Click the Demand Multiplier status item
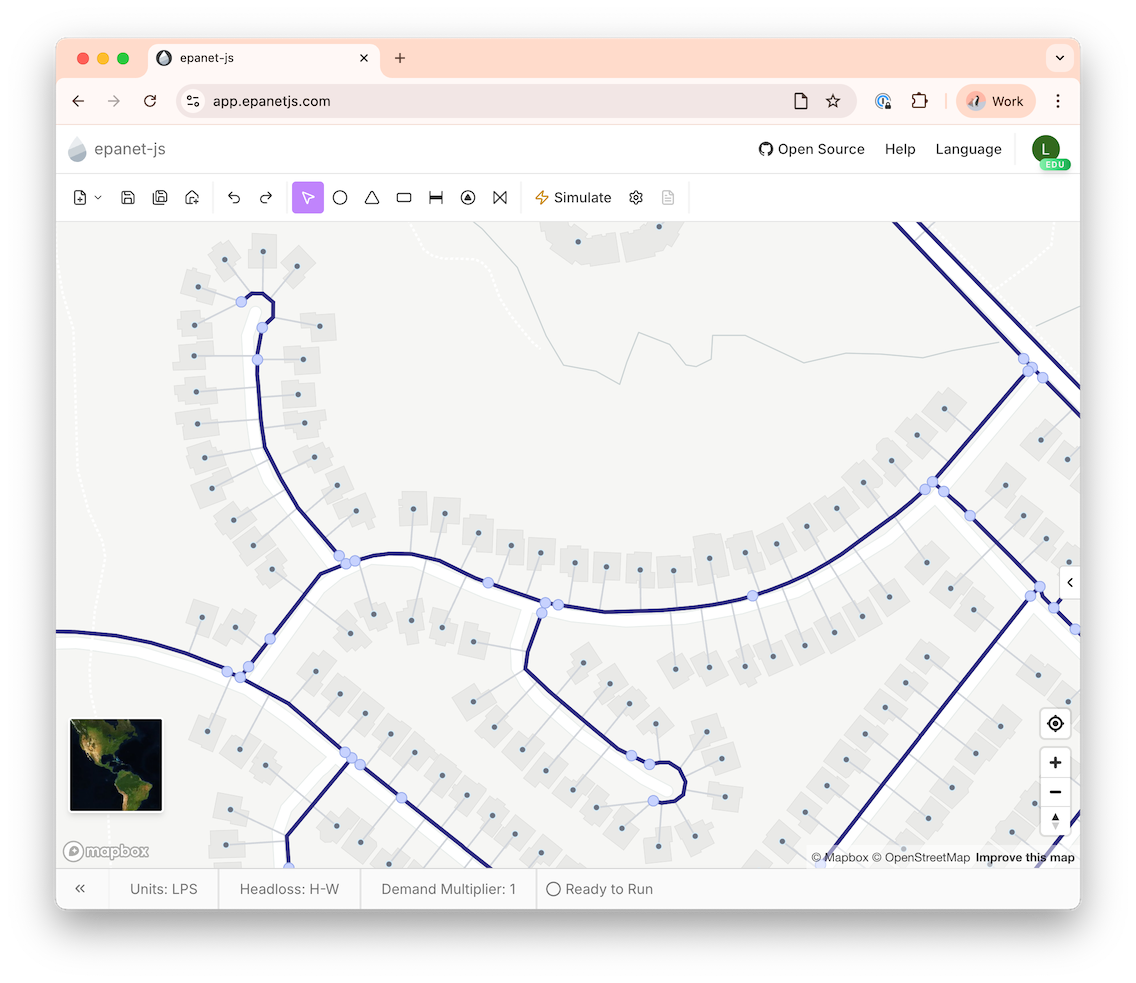 pyautogui.click(x=448, y=889)
